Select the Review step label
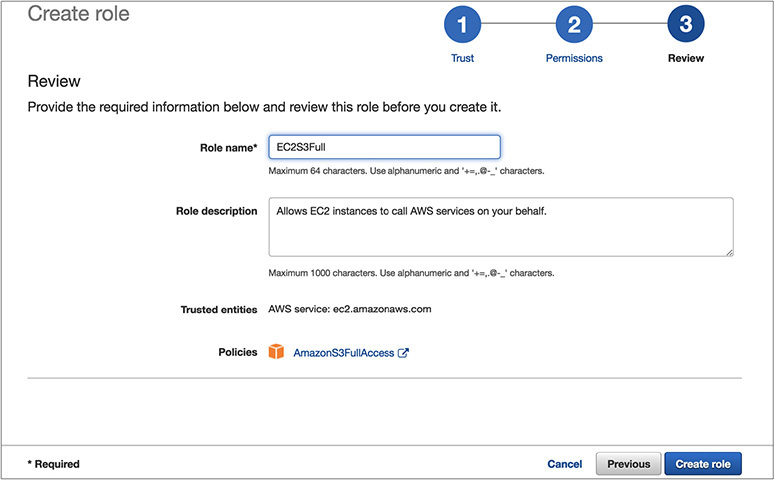Viewport: 775px width, 480px height. (x=685, y=58)
